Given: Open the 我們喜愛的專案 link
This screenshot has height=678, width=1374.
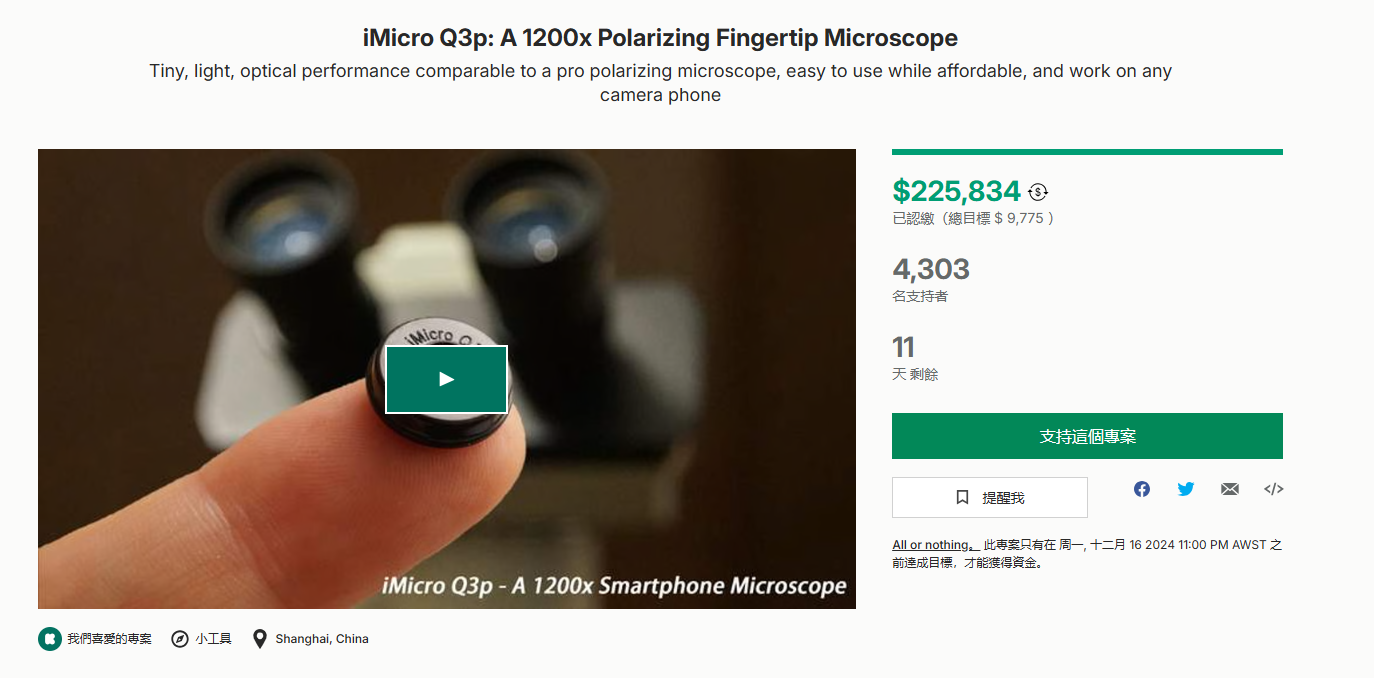Looking at the screenshot, I should coord(110,639).
